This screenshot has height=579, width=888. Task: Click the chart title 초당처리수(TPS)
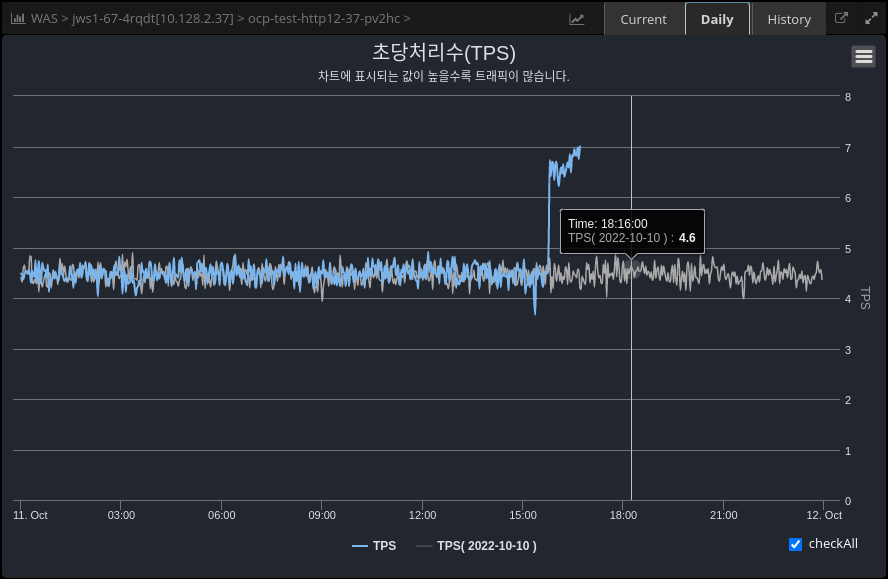click(444, 53)
